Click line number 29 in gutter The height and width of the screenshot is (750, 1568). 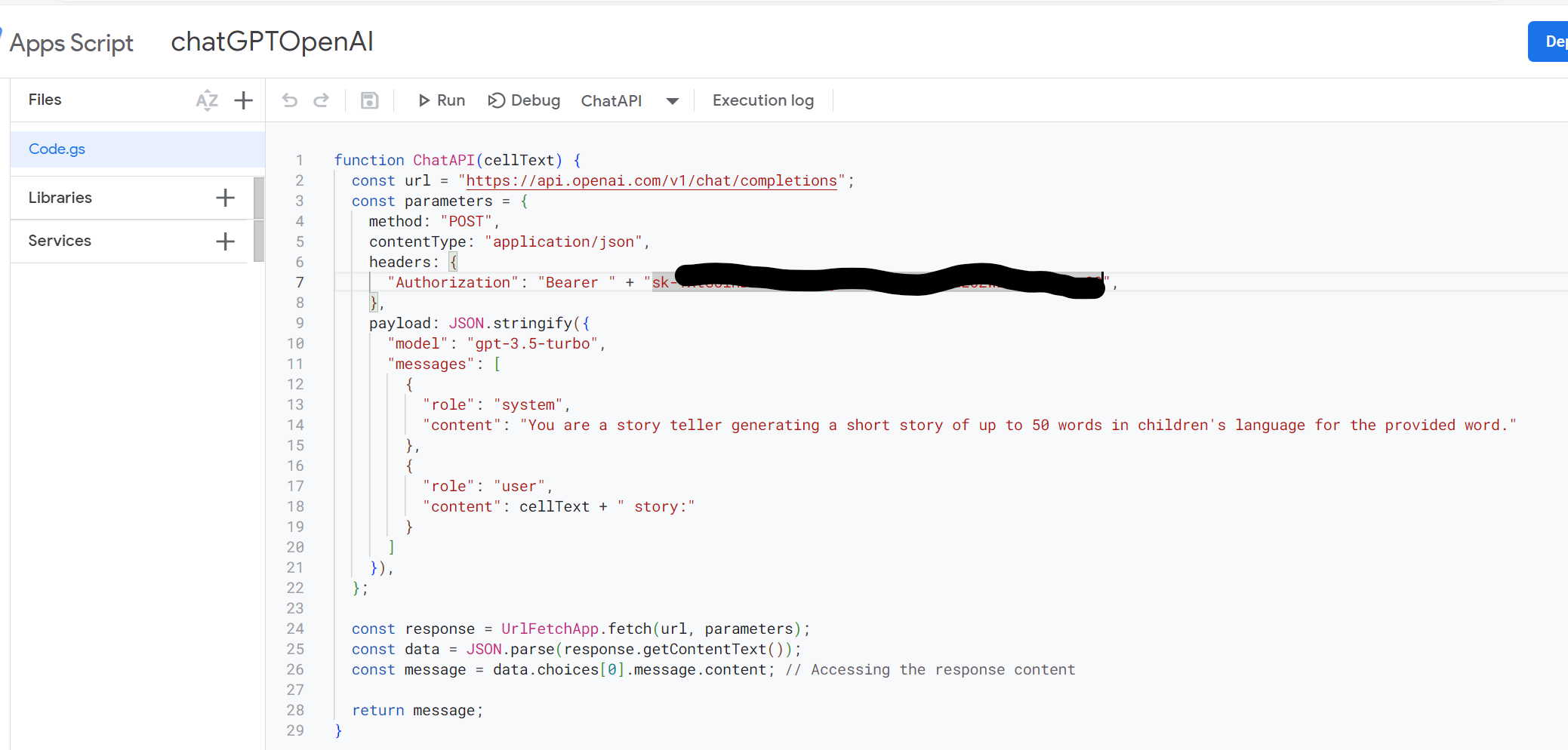click(x=295, y=730)
